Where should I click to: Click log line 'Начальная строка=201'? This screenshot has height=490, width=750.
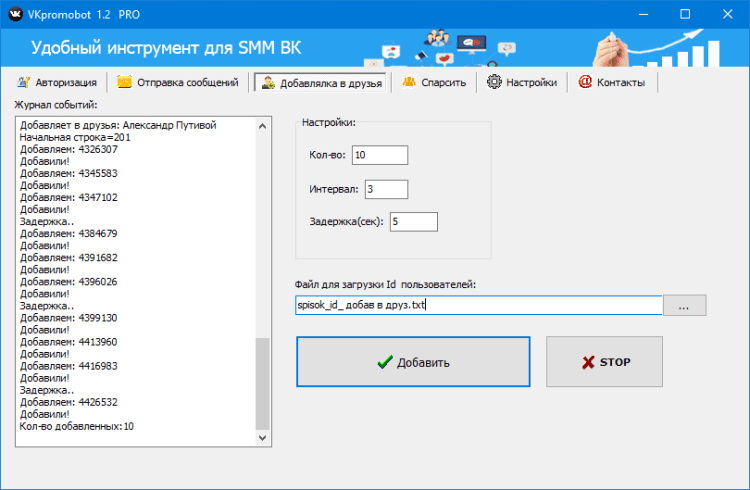75,137
